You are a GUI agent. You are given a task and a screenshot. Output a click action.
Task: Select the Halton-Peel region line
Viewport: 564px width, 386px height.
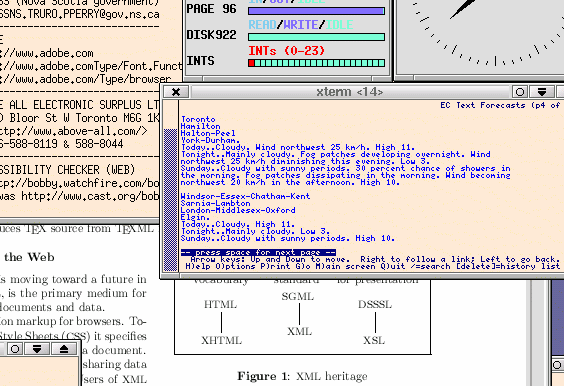point(208,133)
